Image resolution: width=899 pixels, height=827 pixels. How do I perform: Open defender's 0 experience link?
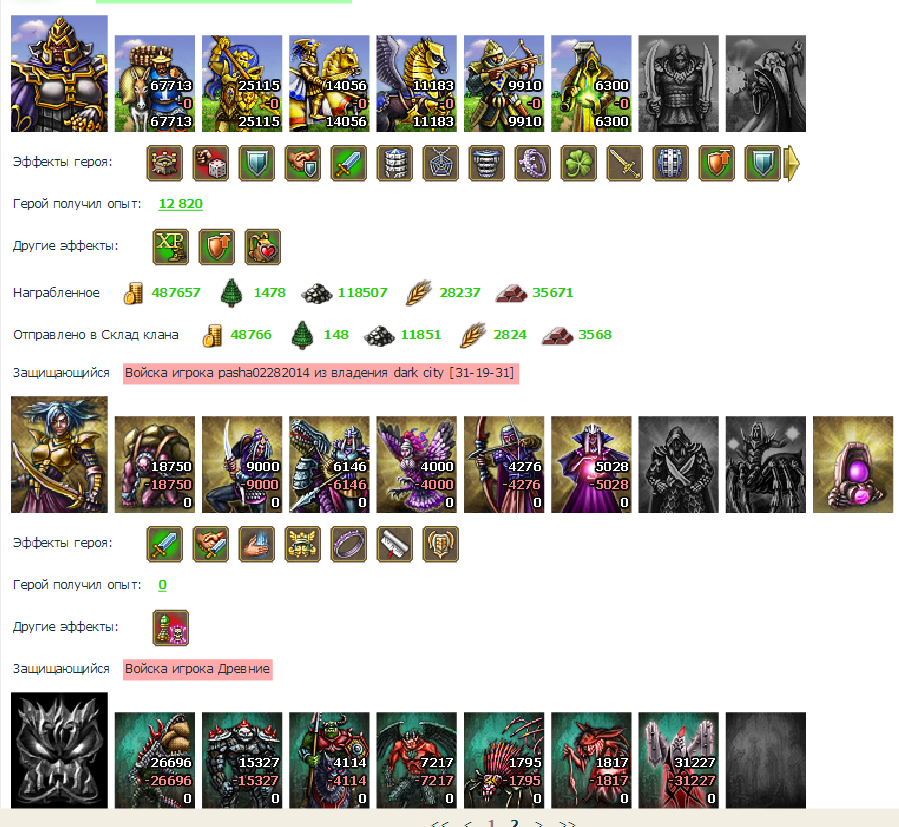point(162,584)
